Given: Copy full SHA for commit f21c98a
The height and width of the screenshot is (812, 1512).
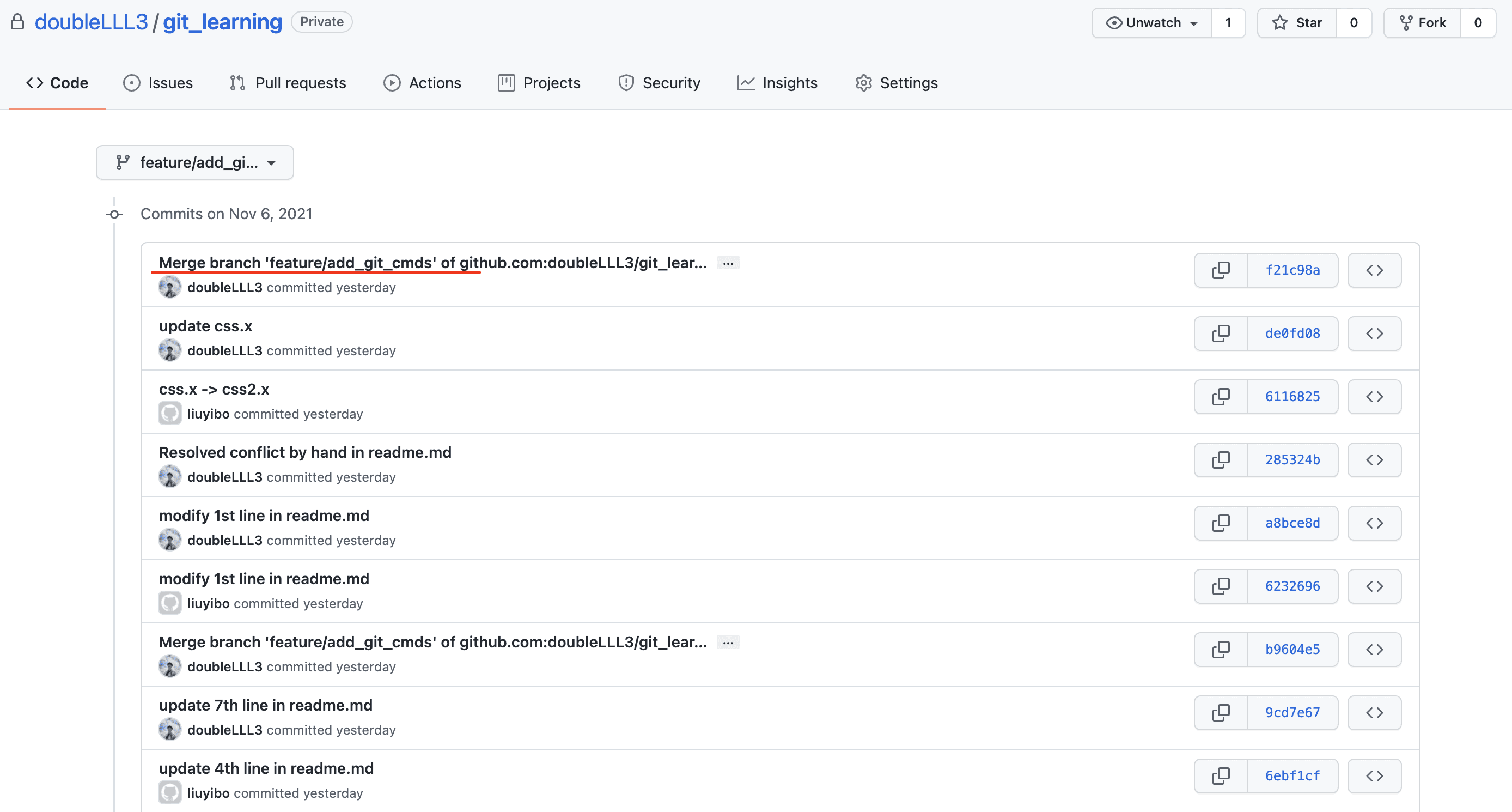Looking at the screenshot, I should [x=1221, y=270].
